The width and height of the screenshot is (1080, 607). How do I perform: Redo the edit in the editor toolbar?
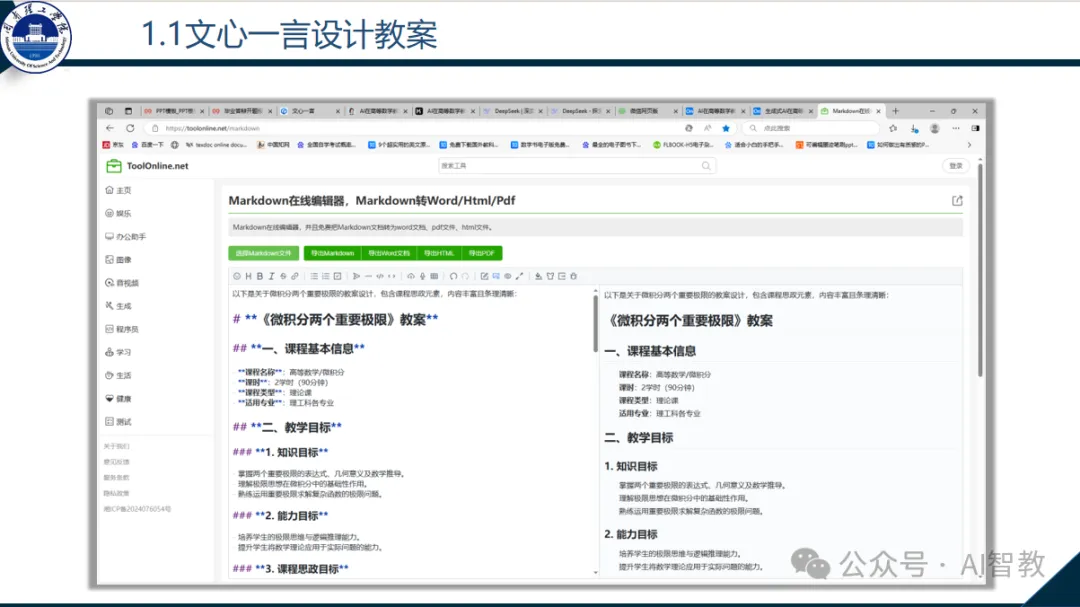coord(466,276)
